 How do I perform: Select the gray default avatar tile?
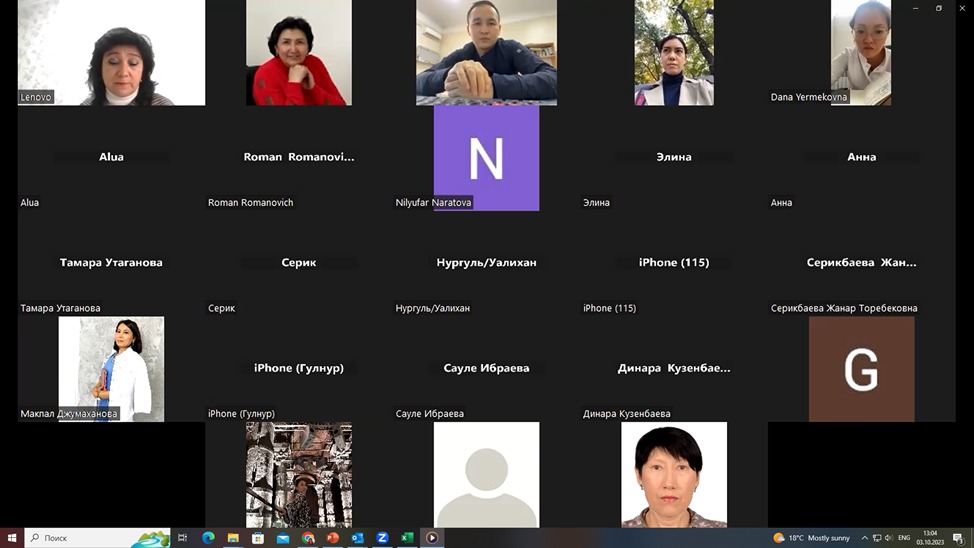tap(486, 475)
